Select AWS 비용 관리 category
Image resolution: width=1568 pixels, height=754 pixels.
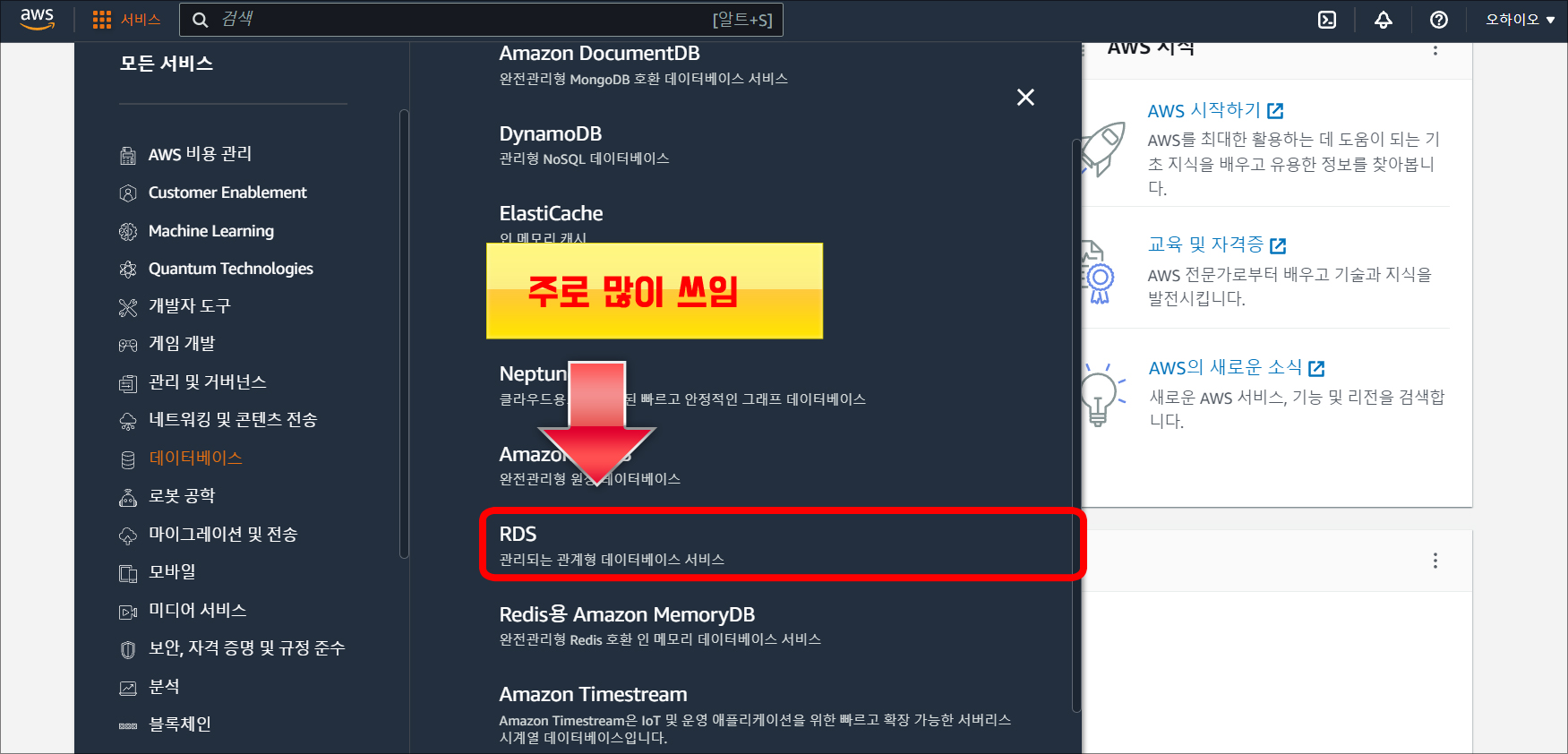(200, 154)
